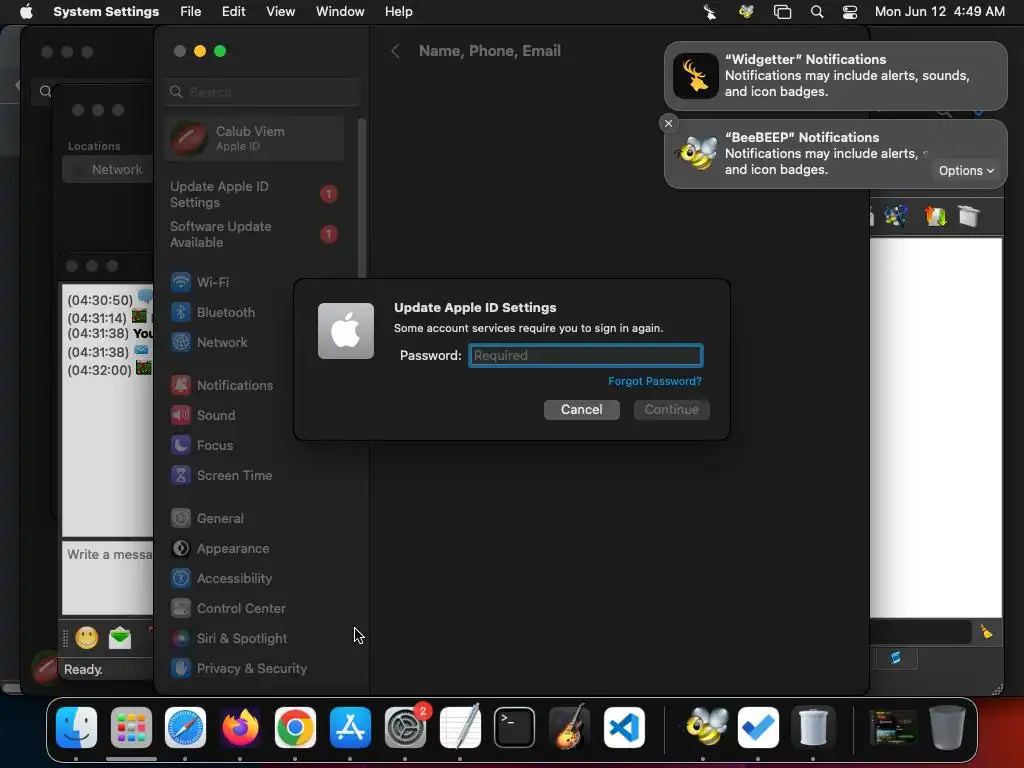Dismiss the BeeBEEP notification with X
The height and width of the screenshot is (768, 1024).
(668, 123)
